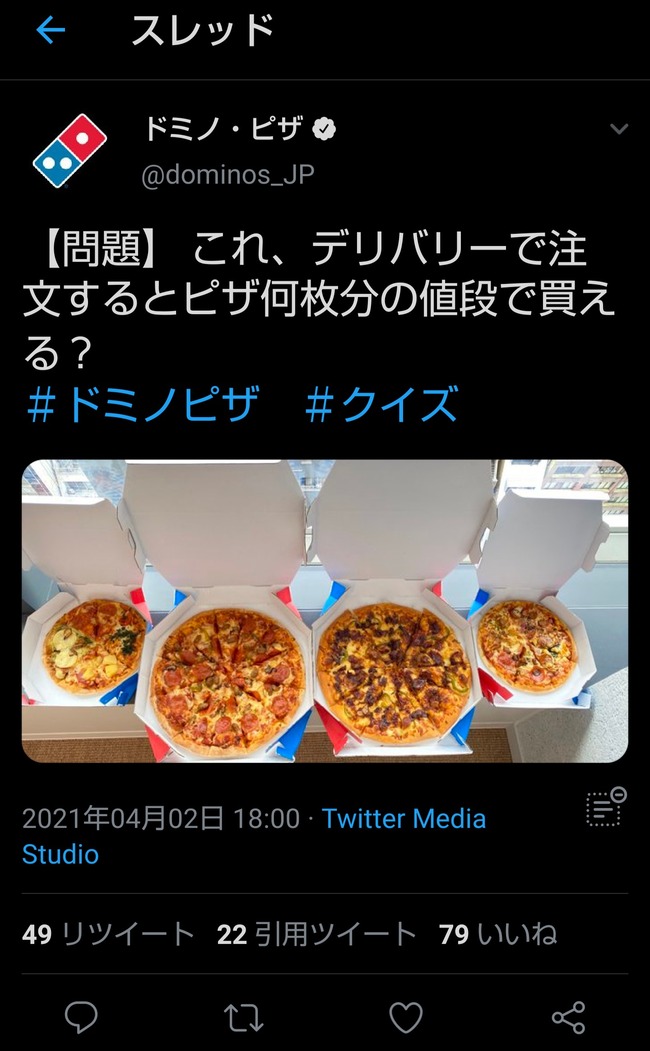The height and width of the screenshot is (1051, 650).
Task: Tap the スレッド header title
Action: [202, 31]
